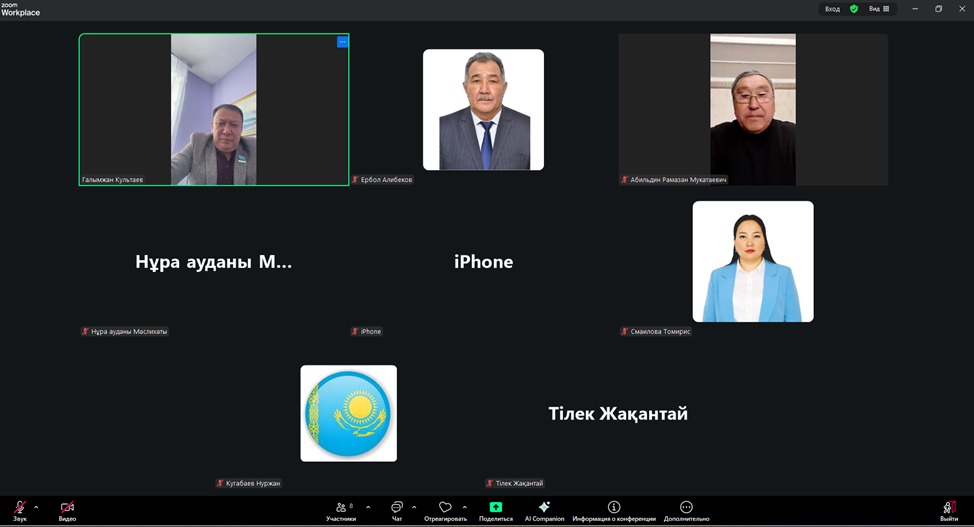Open Информация о конференции meeting info

click(614, 509)
